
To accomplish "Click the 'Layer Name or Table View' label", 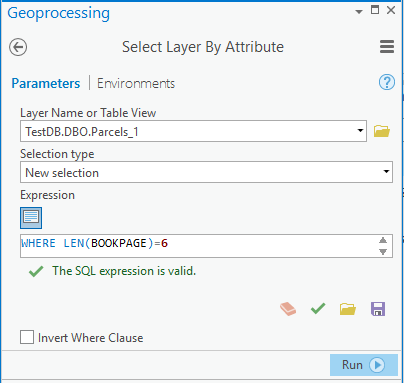I will pyautogui.click(x=88, y=113).
